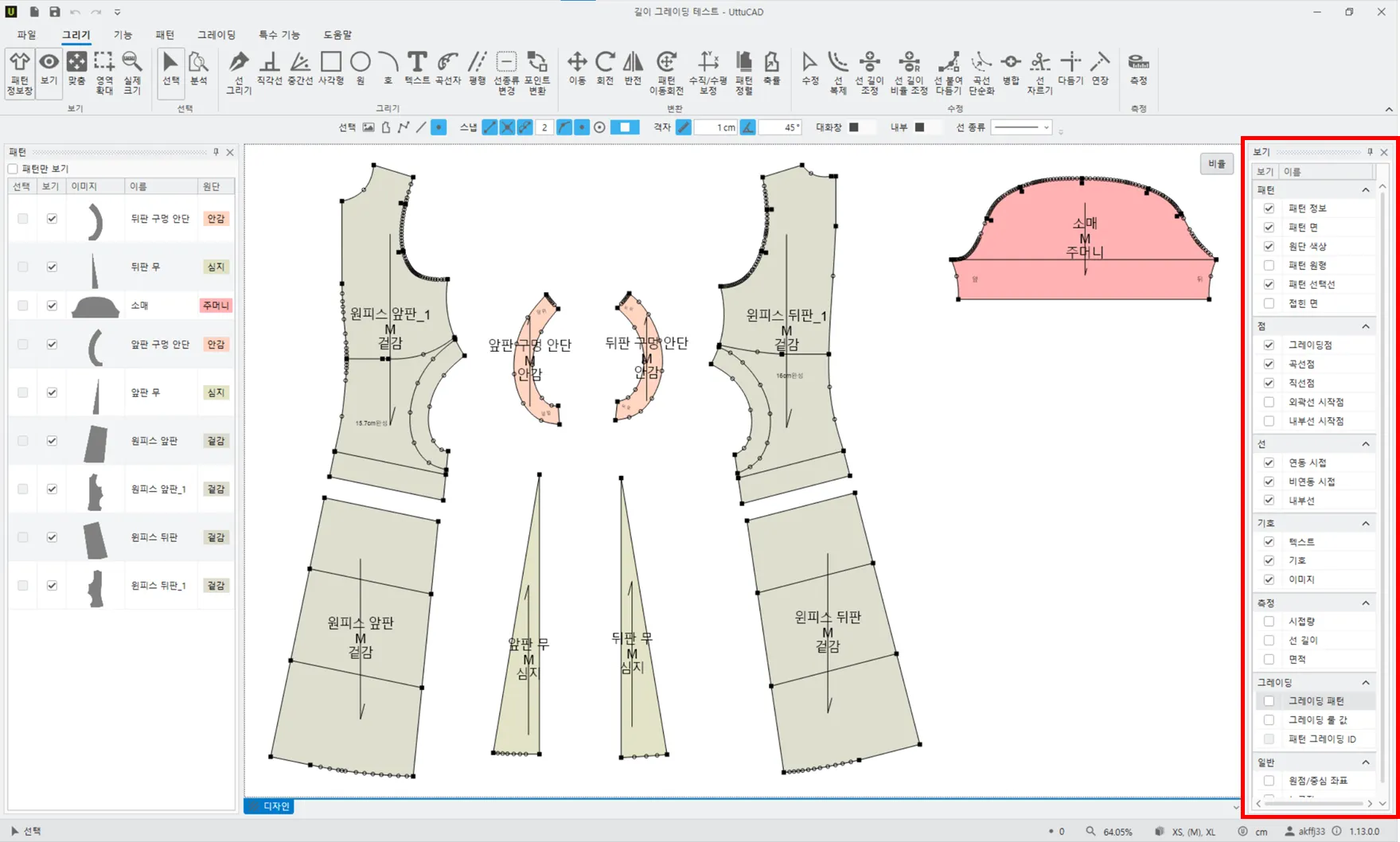Viewport: 1400px width, 842px height.
Task: Pick the 원 circle tool
Action: point(361,69)
